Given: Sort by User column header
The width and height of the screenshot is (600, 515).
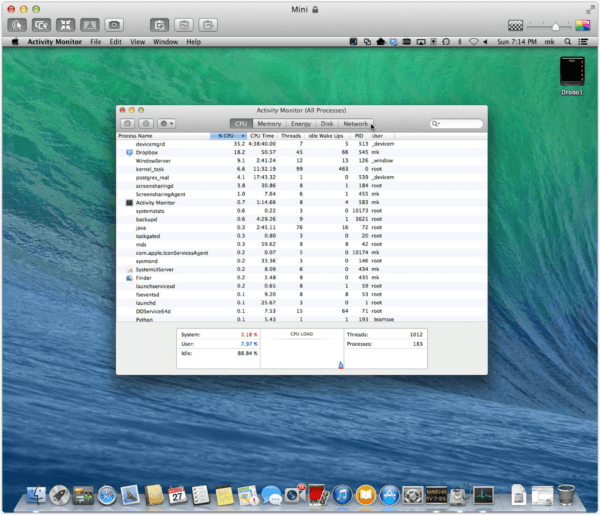Looking at the screenshot, I should point(382,136).
